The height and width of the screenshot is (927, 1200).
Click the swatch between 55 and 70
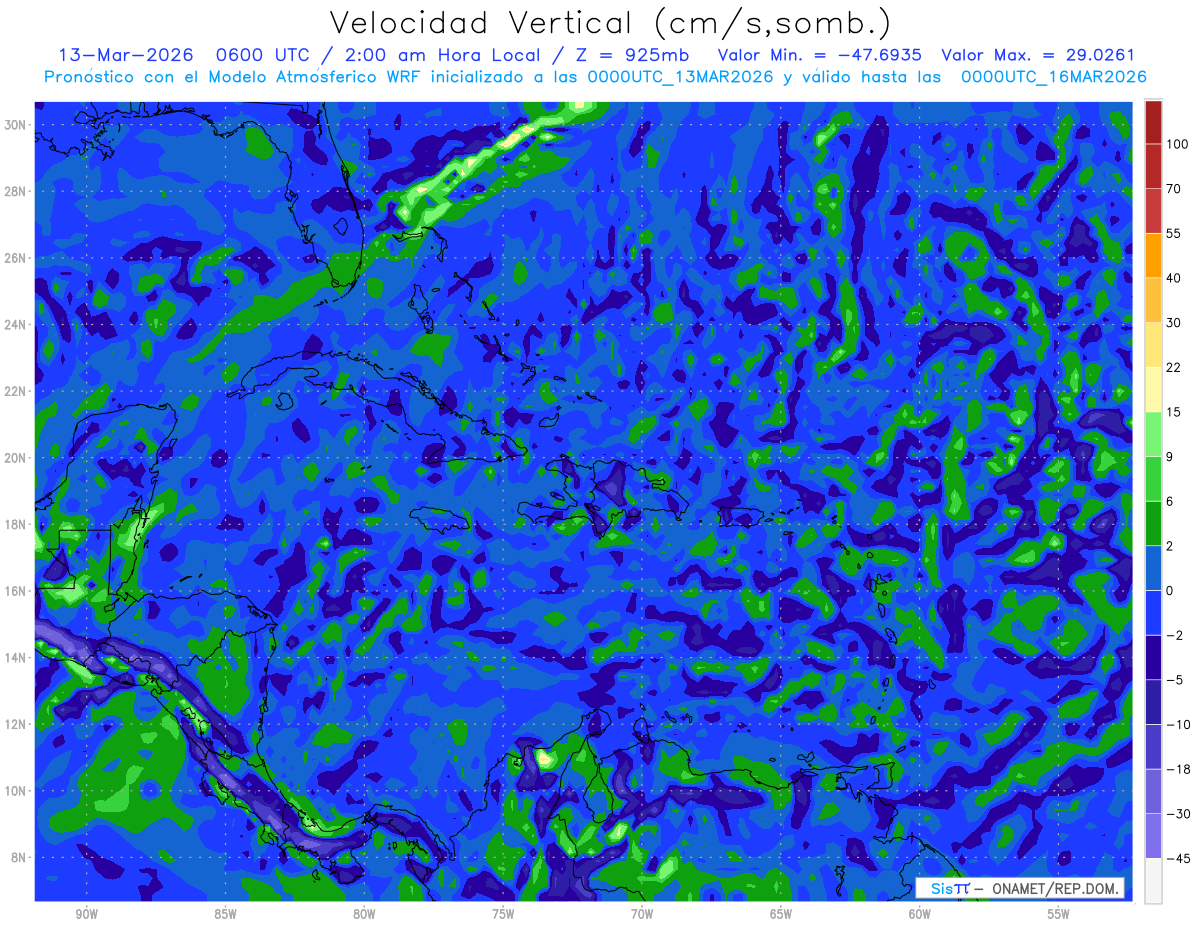point(1153,211)
